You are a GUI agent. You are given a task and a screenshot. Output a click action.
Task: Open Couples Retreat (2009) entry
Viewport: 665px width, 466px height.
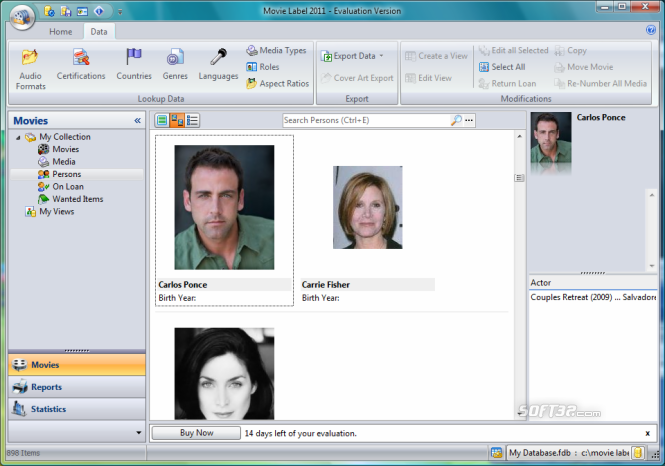pyautogui.click(x=592, y=297)
